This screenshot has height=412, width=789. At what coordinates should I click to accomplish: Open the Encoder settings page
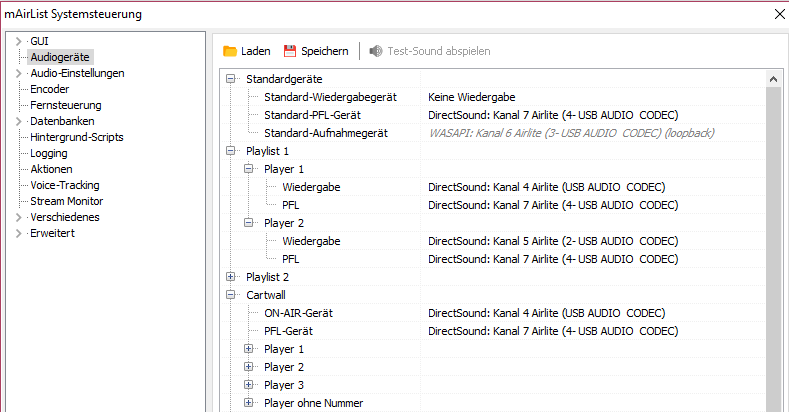tap(50, 89)
